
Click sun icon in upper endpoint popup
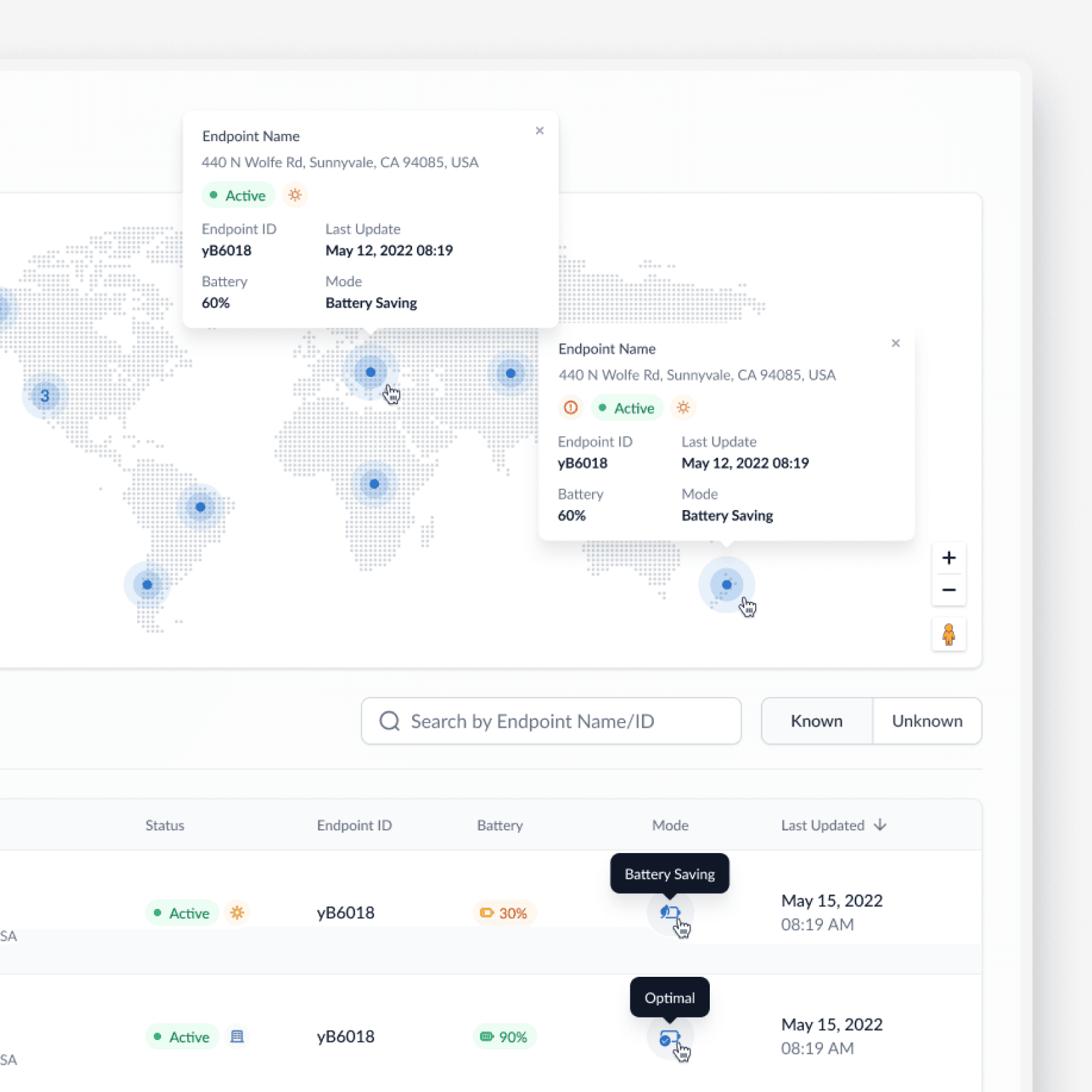295,195
